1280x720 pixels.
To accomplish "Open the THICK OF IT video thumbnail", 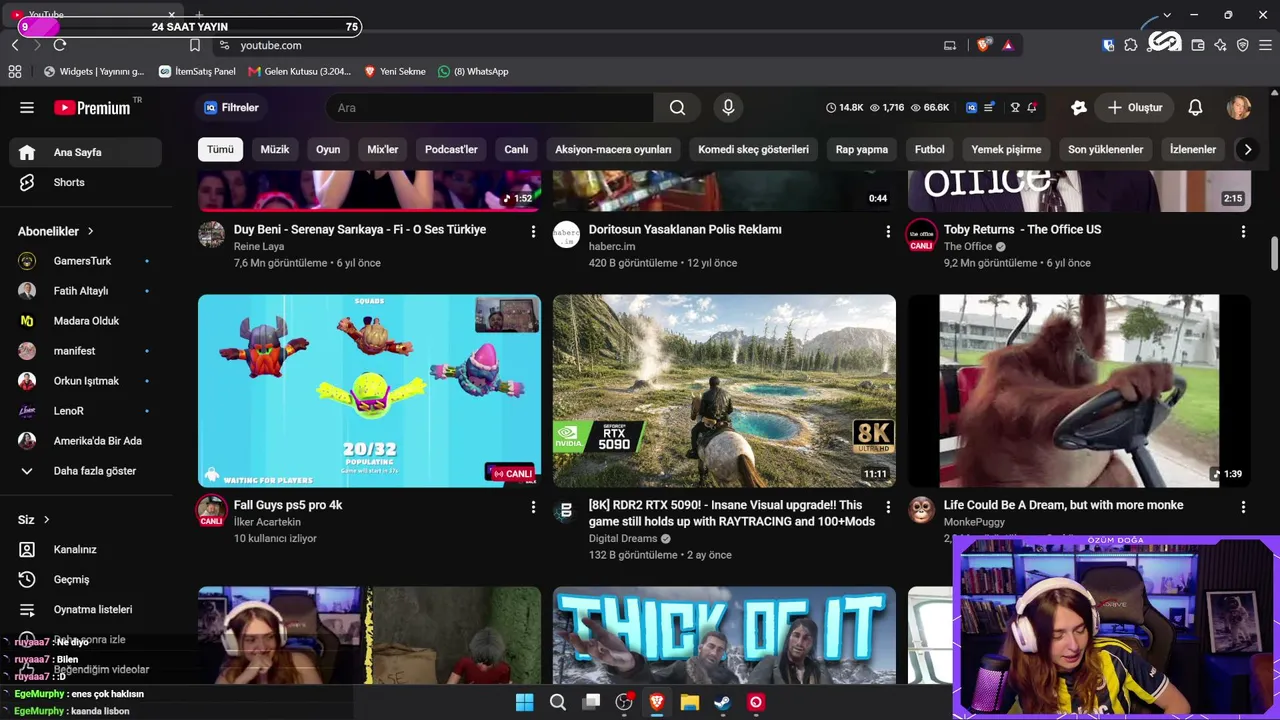I will click(x=724, y=635).
